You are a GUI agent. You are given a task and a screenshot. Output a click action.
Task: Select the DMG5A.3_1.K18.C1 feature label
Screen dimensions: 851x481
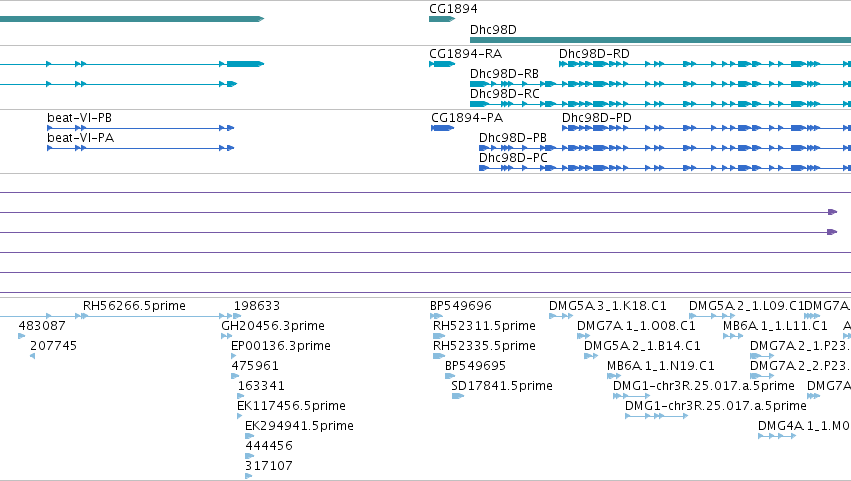pyautogui.click(x=608, y=306)
